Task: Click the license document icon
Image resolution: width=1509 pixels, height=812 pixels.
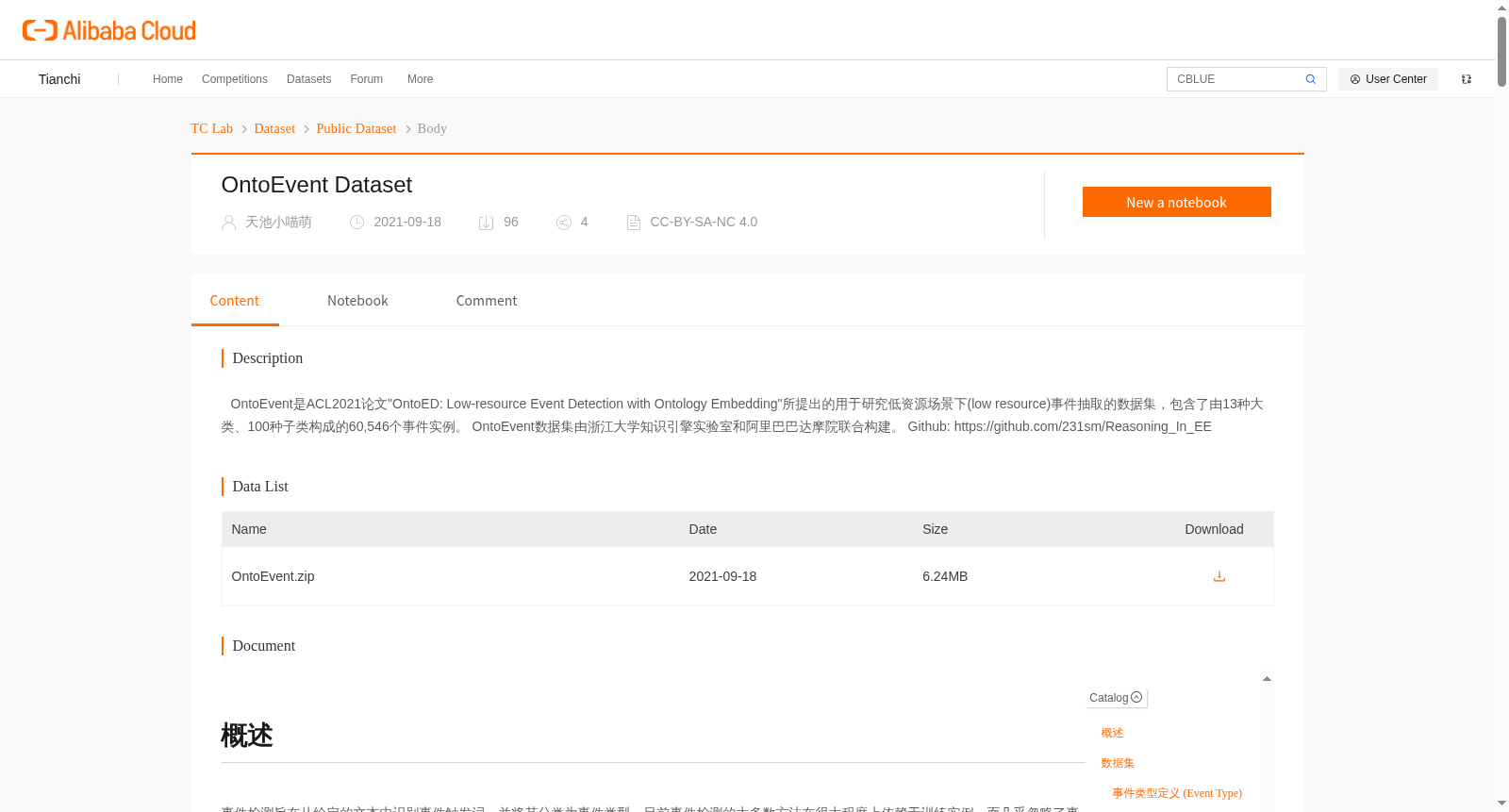Action: click(634, 223)
